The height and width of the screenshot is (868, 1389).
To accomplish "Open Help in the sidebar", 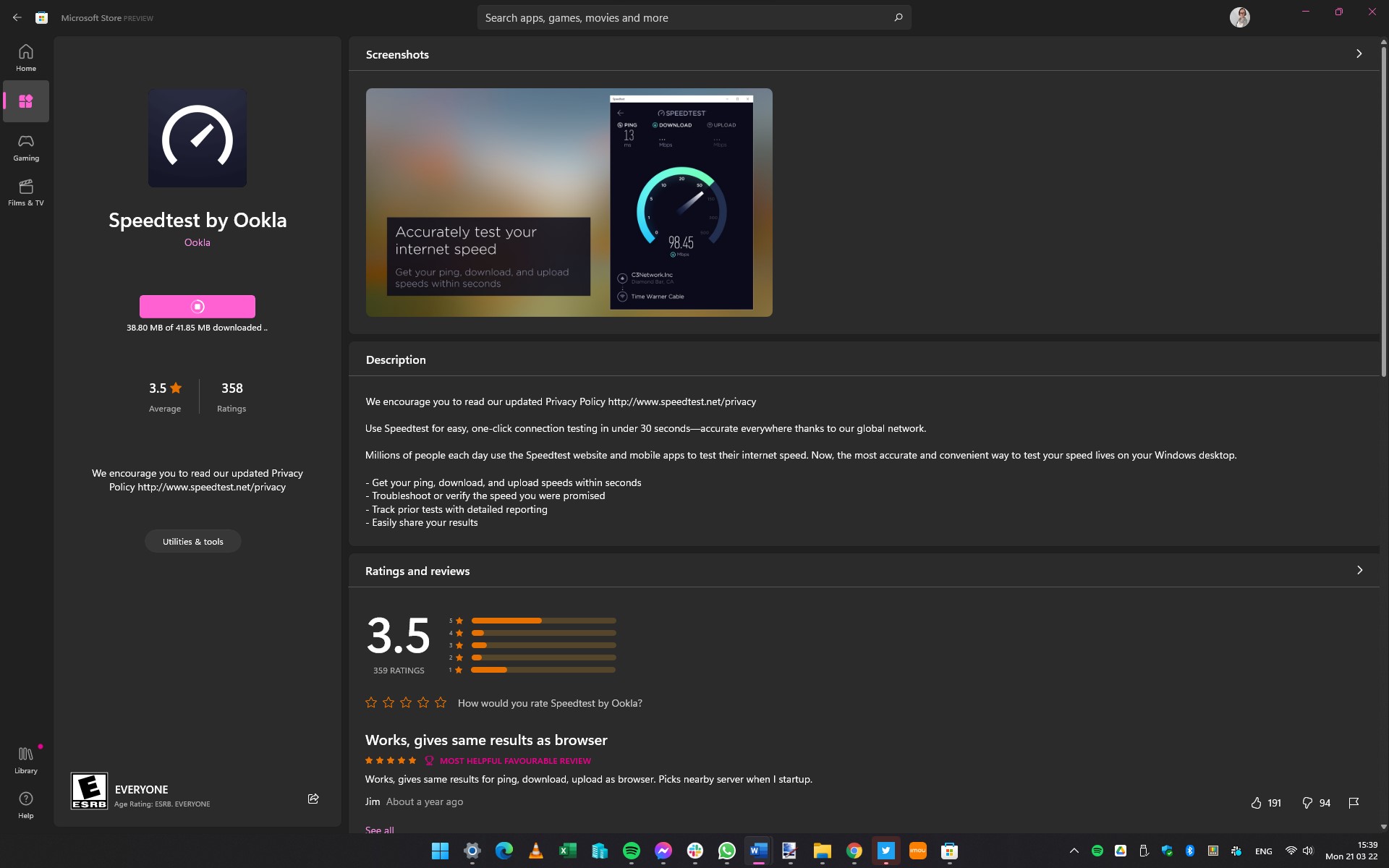I will click(x=26, y=805).
